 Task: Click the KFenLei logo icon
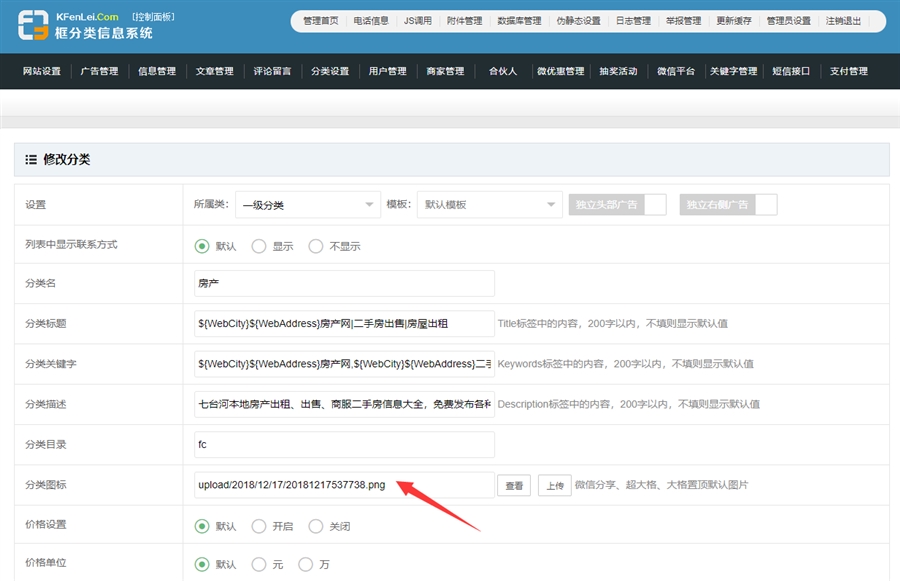point(32,25)
